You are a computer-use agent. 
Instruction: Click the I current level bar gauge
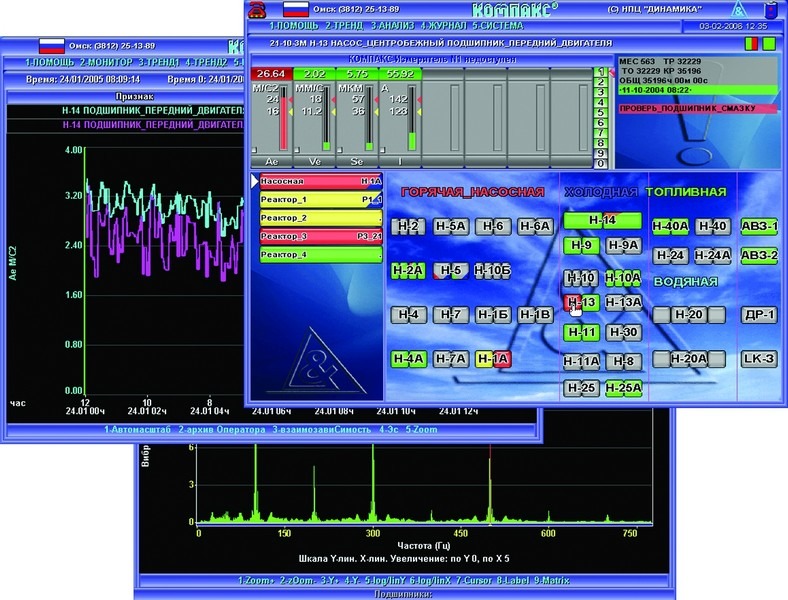pos(412,118)
